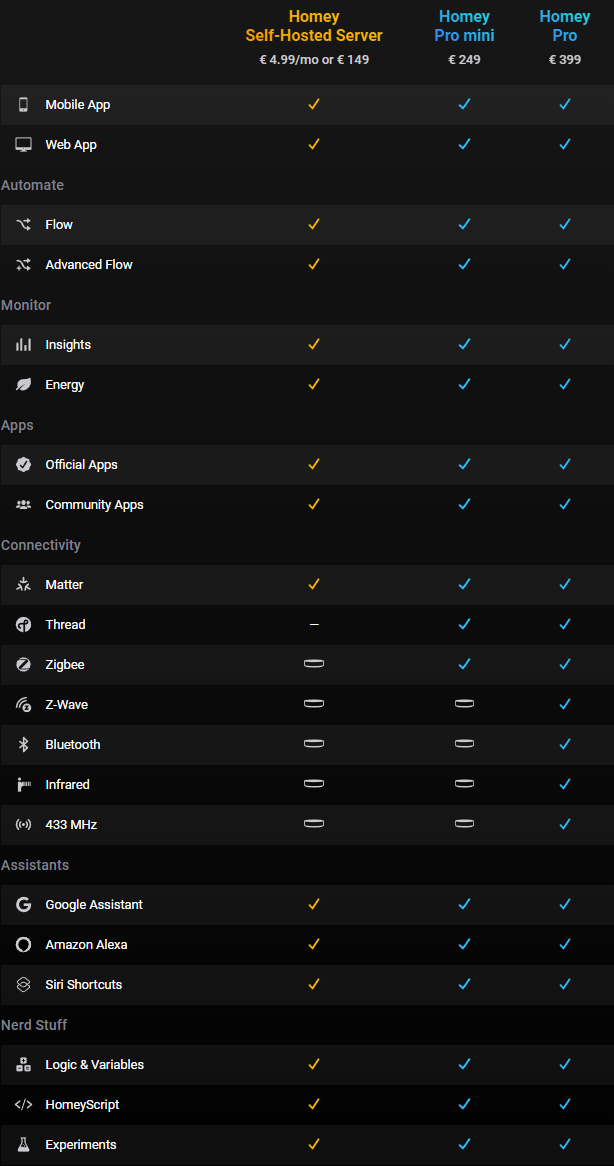This screenshot has width=614, height=1166.
Task: Click the Amazon Alexa ring icon
Action: point(23,945)
